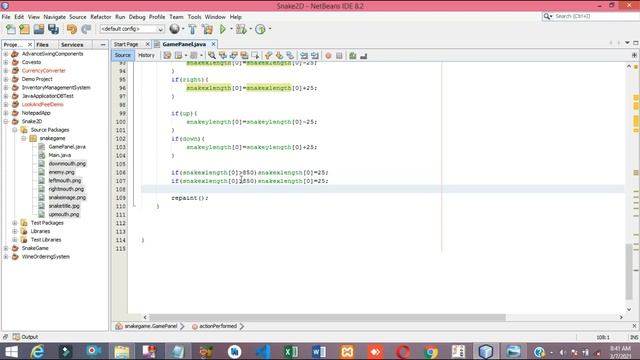The height and width of the screenshot is (360, 640).
Task: Click the Comment editor toolbar icon
Action: (x=353, y=55)
